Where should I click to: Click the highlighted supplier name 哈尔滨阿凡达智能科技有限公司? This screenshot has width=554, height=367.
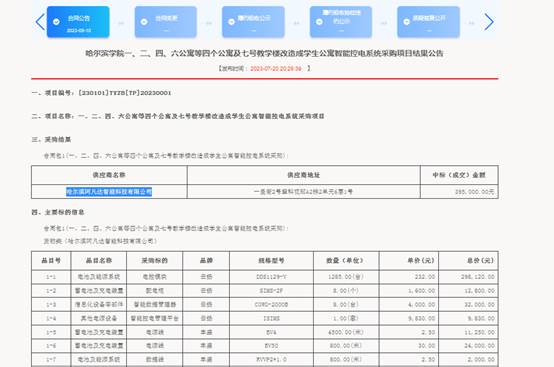pyautogui.click(x=109, y=191)
